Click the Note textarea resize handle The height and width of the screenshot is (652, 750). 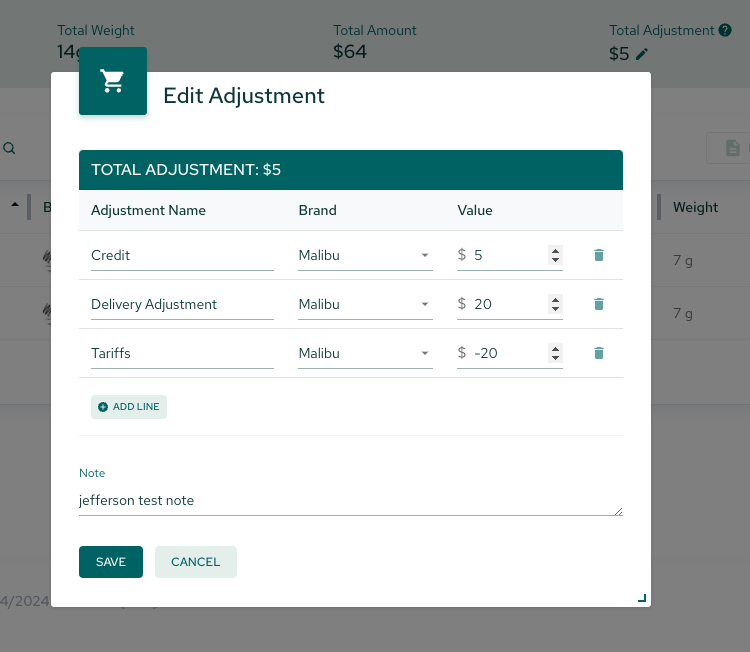[618, 511]
